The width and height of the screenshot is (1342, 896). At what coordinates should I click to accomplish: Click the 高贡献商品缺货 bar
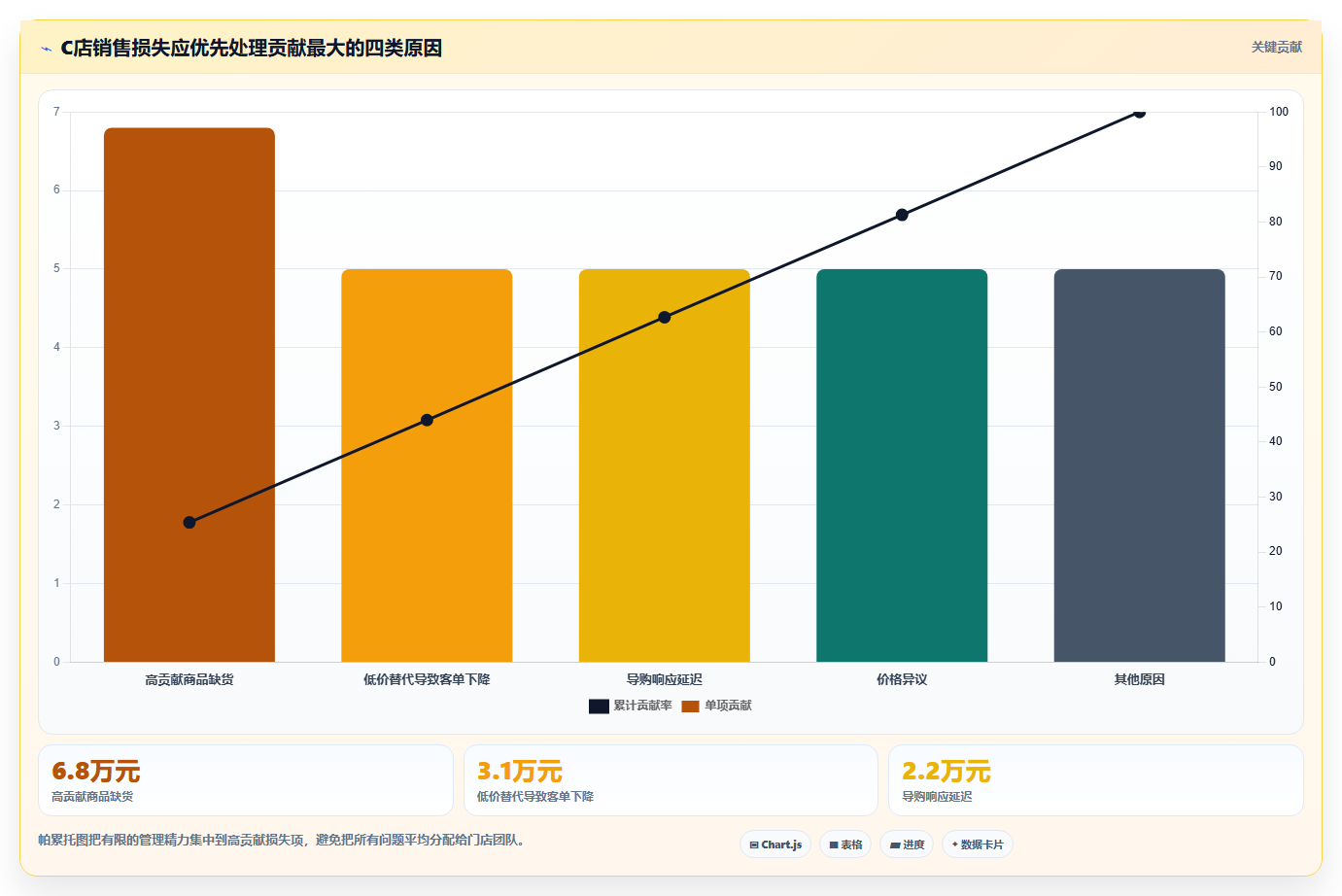(189, 395)
